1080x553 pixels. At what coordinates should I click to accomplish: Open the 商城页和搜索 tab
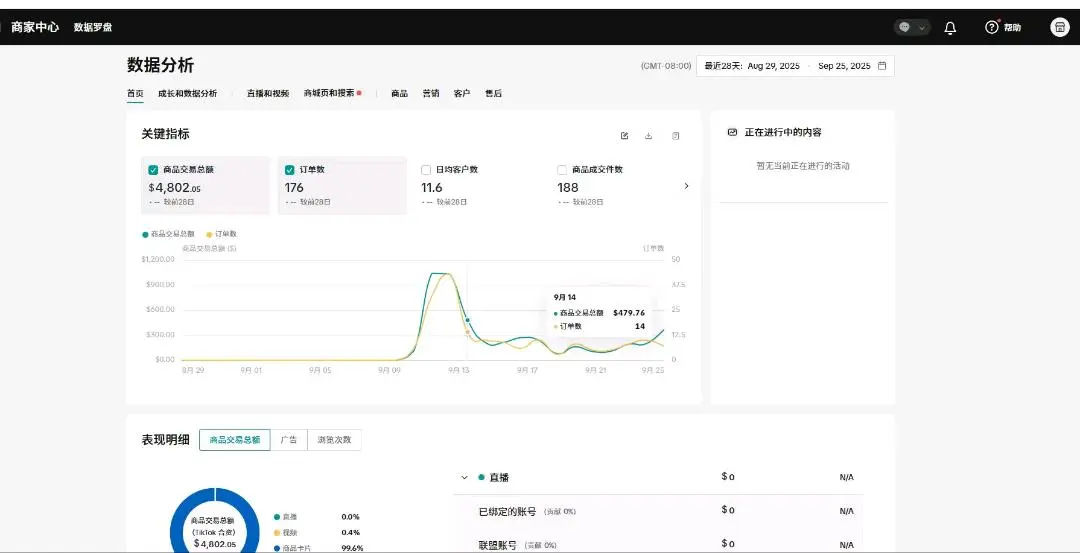click(x=329, y=93)
